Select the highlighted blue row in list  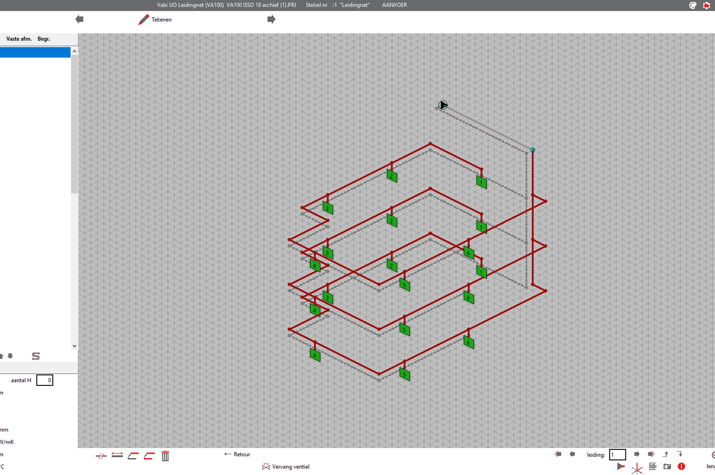(35, 52)
